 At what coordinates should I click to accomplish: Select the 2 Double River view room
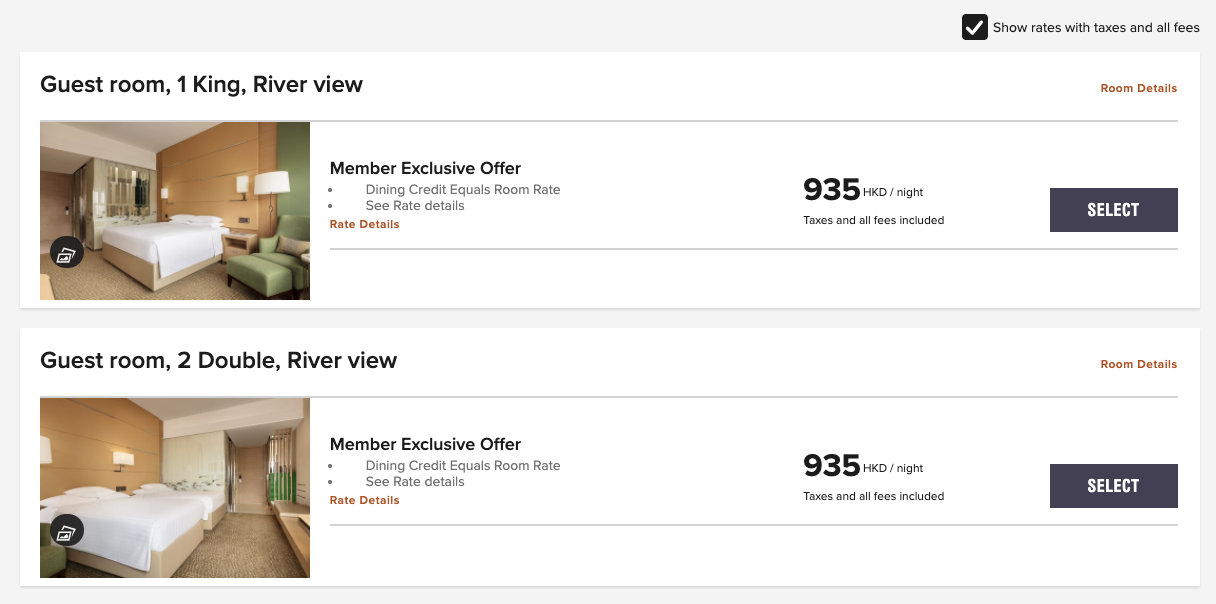coord(1114,486)
